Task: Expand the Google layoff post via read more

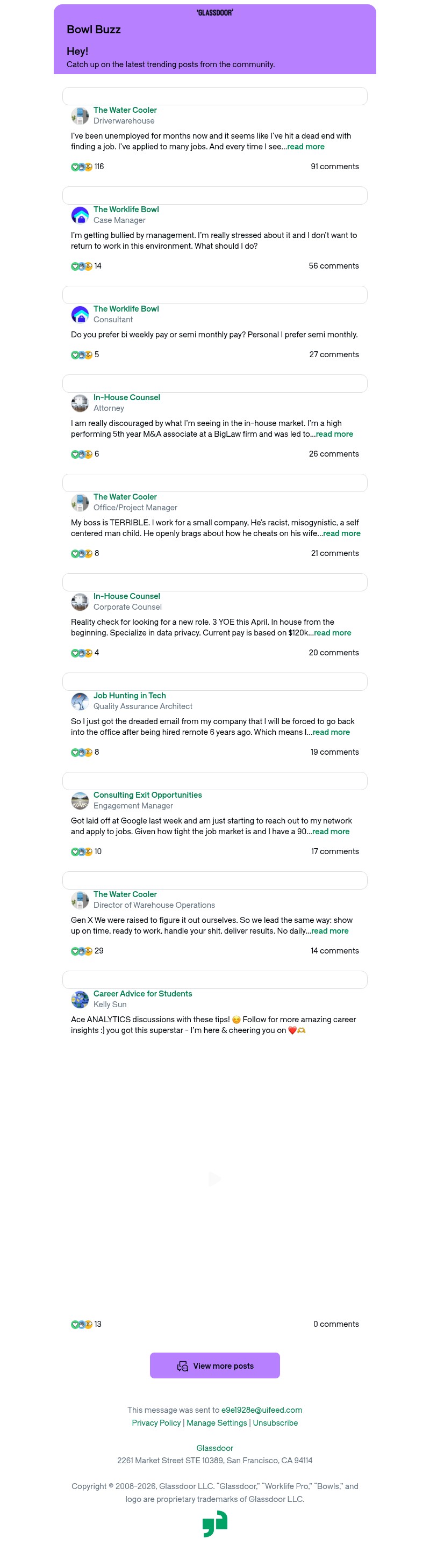Action: point(331,832)
